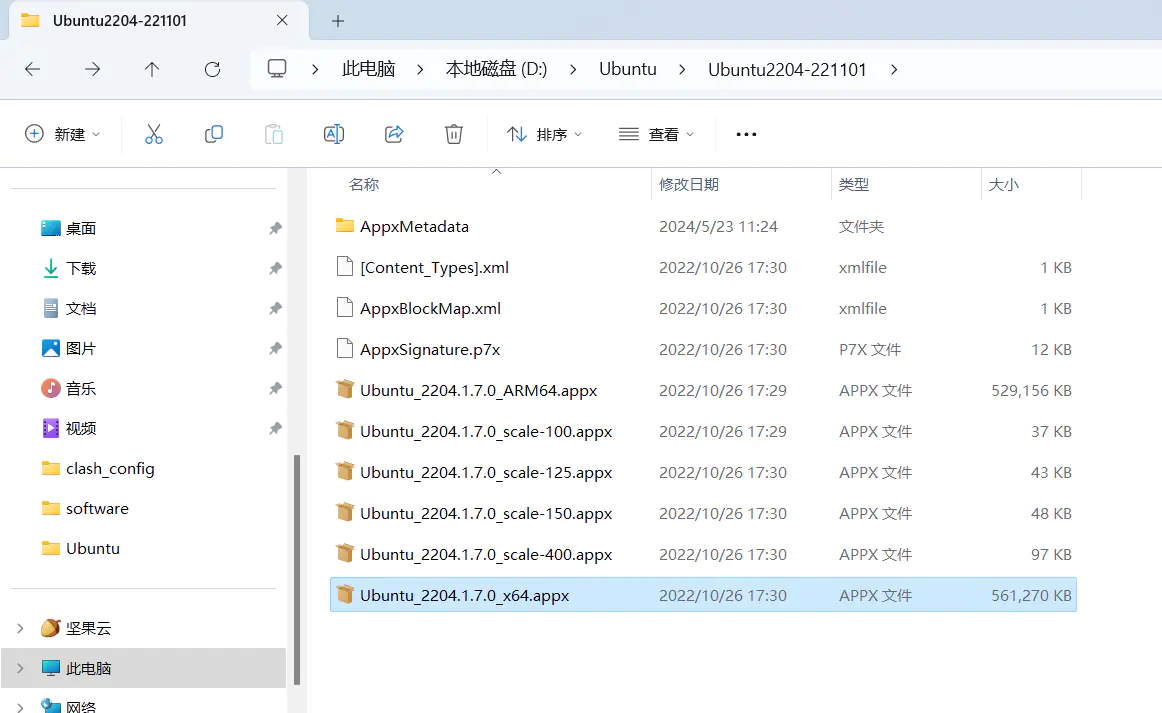The width and height of the screenshot is (1162, 713).
Task: Click the computer icon in address bar
Action: click(x=277, y=69)
